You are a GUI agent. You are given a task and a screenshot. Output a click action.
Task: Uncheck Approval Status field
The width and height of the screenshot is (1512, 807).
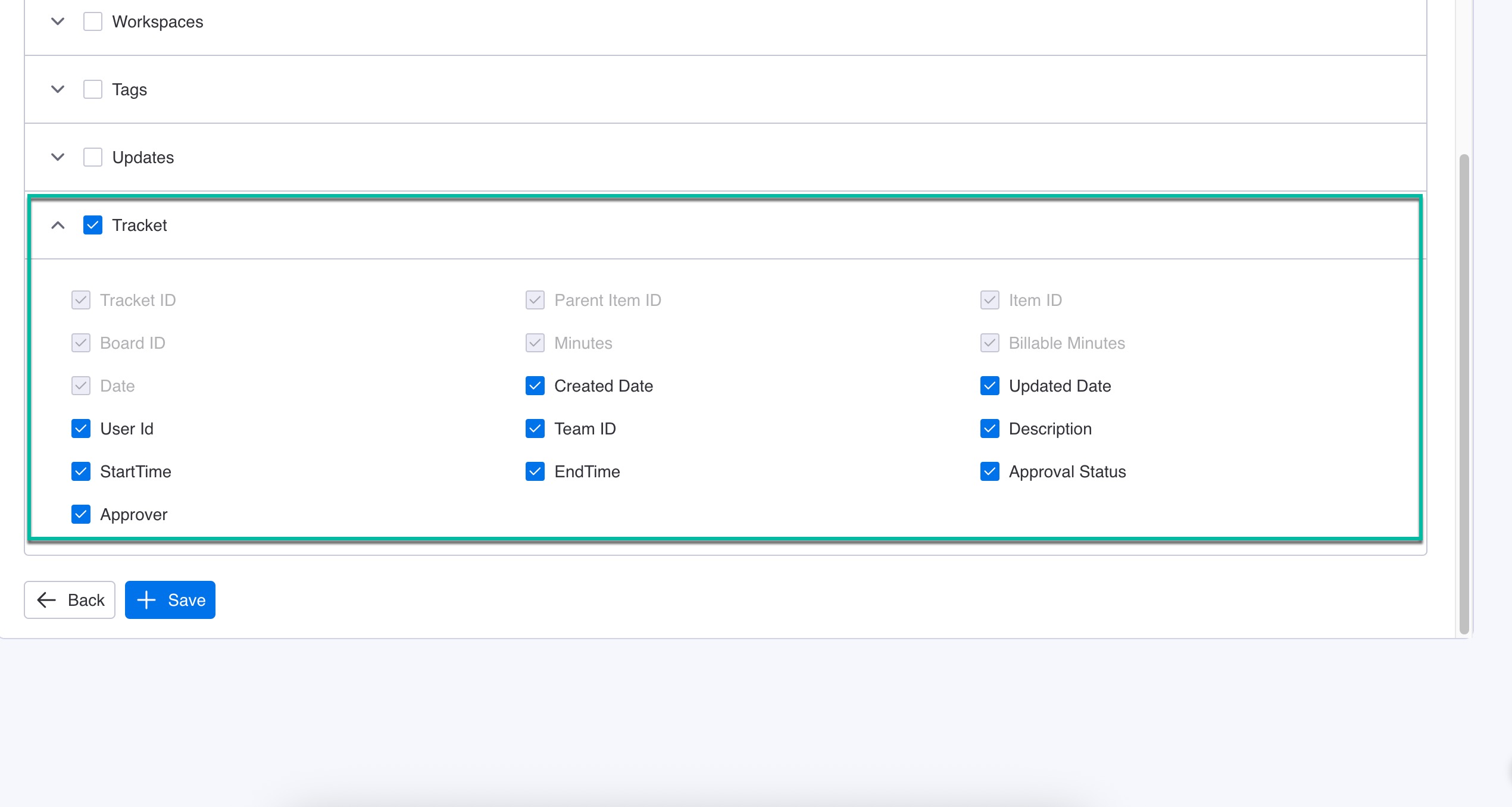(x=989, y=471)
